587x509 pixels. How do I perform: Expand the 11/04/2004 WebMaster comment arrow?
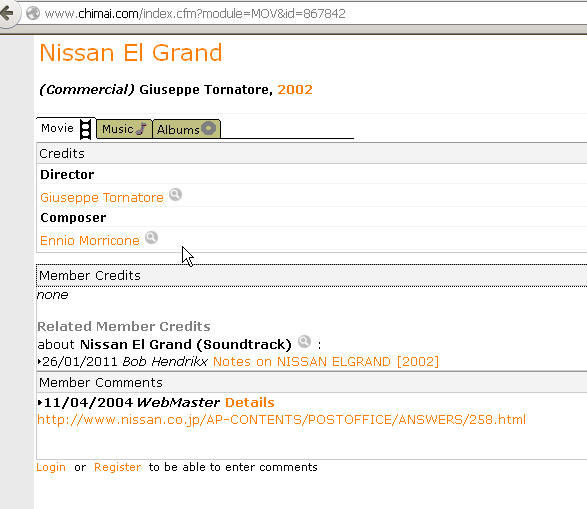click(x=40, y=403)
